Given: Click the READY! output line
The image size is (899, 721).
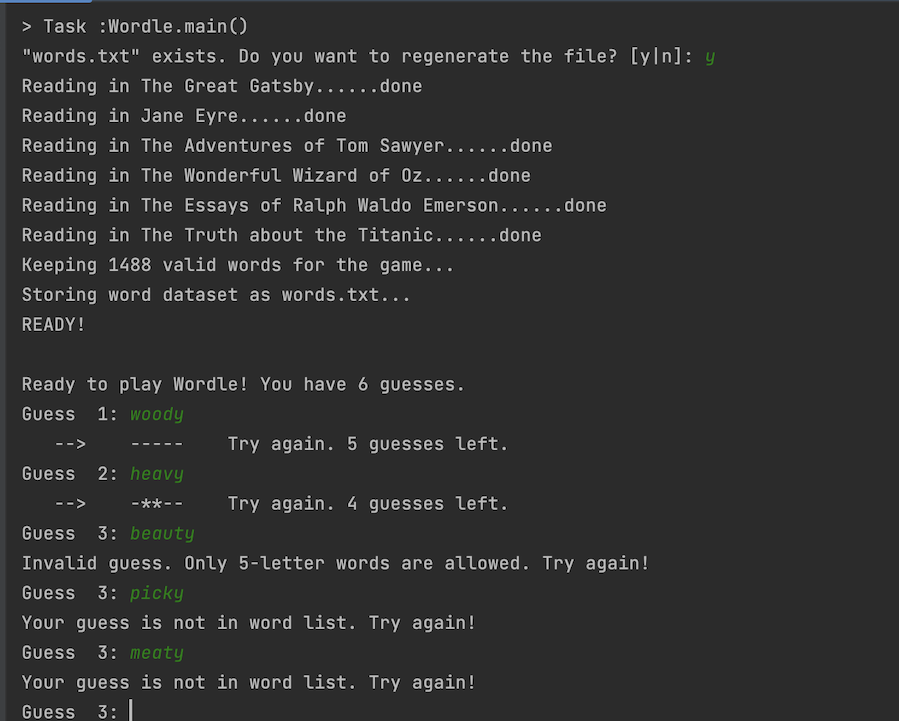Looking at the screenshot, I should pos(53,324).
